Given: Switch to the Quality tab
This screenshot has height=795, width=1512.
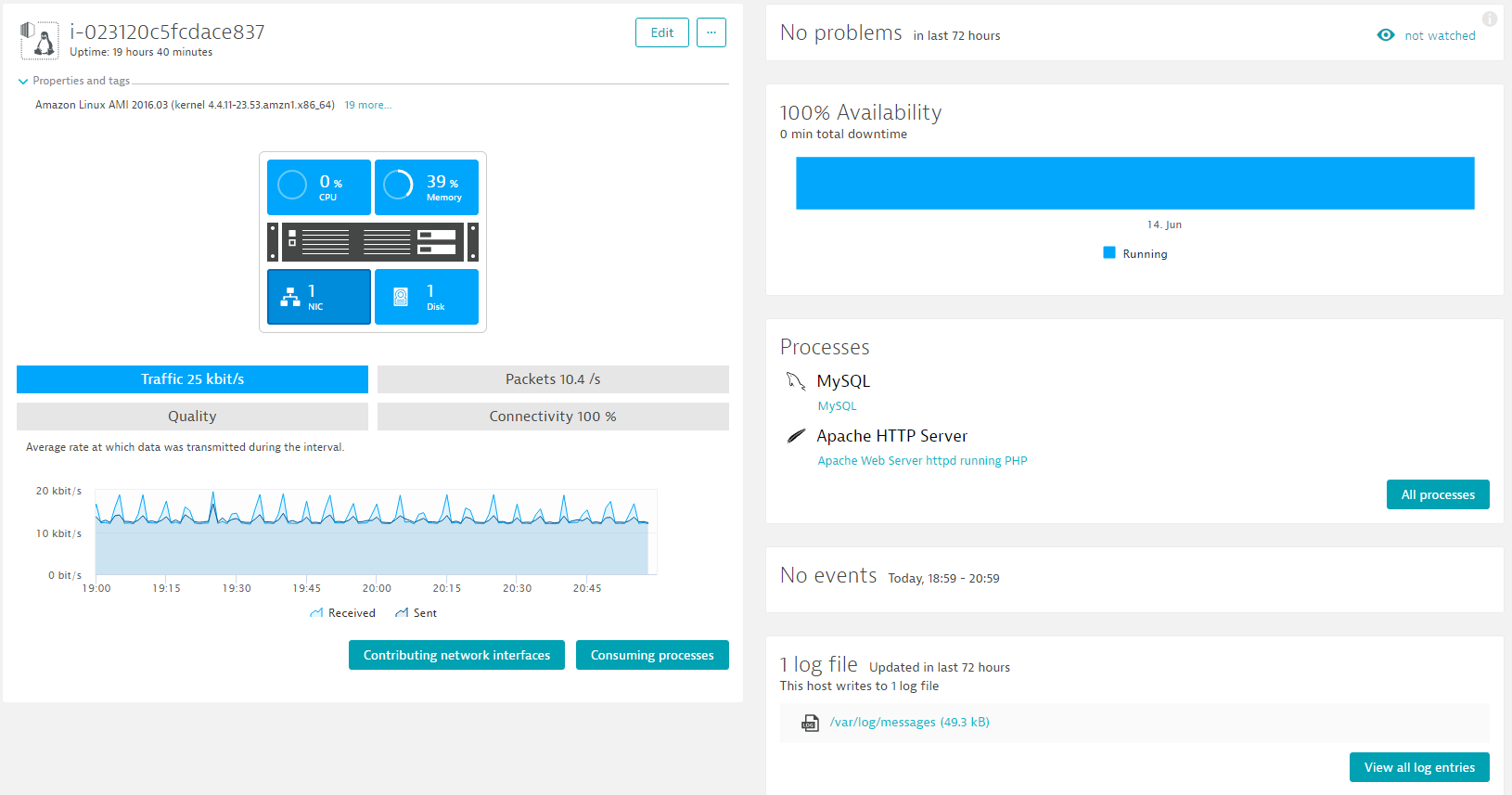Looking at the screenshot, I should point(192,417).
